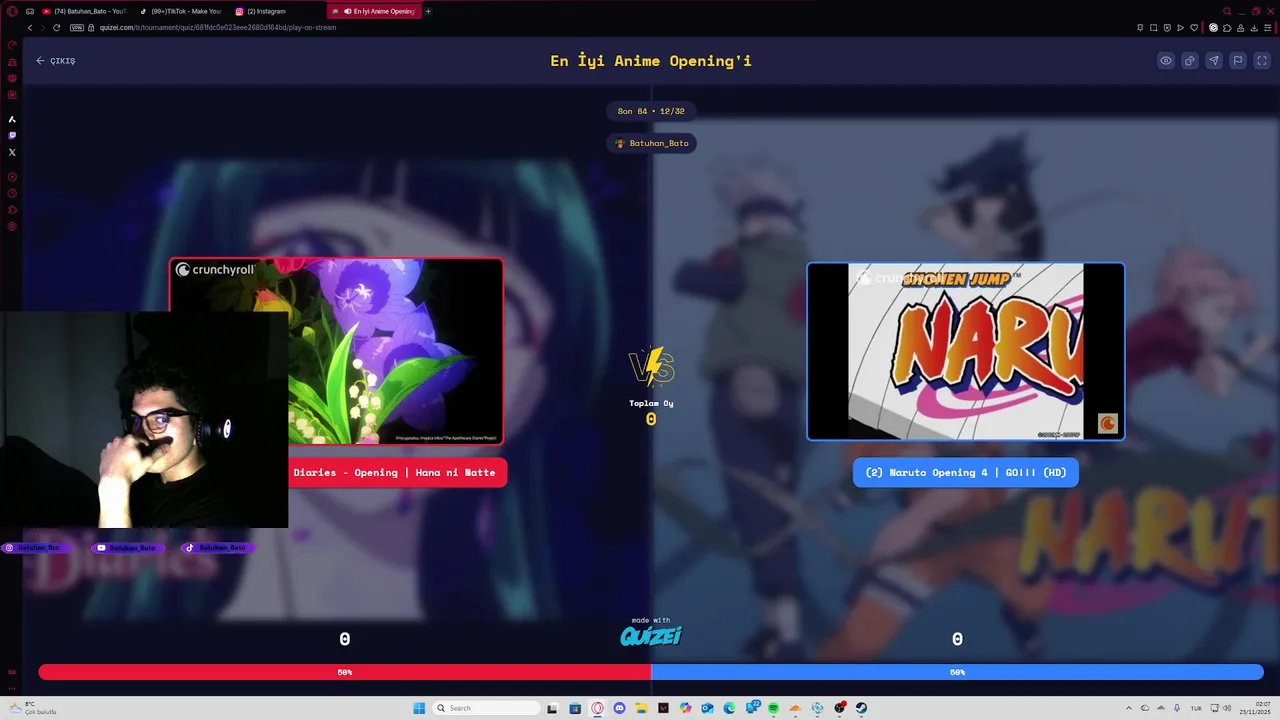Click the Son 64 • 12/32 round indicator

tap(651, 111)
